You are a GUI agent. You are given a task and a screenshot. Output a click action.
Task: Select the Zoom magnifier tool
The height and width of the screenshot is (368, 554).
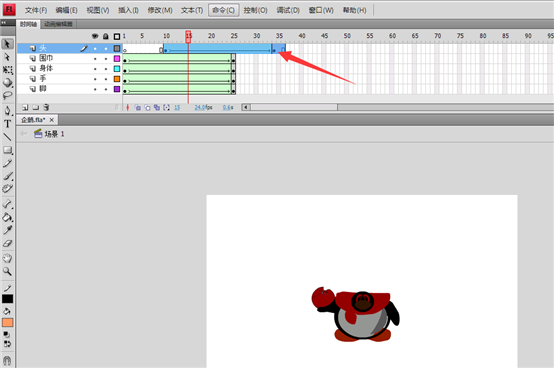pos(7,271)
